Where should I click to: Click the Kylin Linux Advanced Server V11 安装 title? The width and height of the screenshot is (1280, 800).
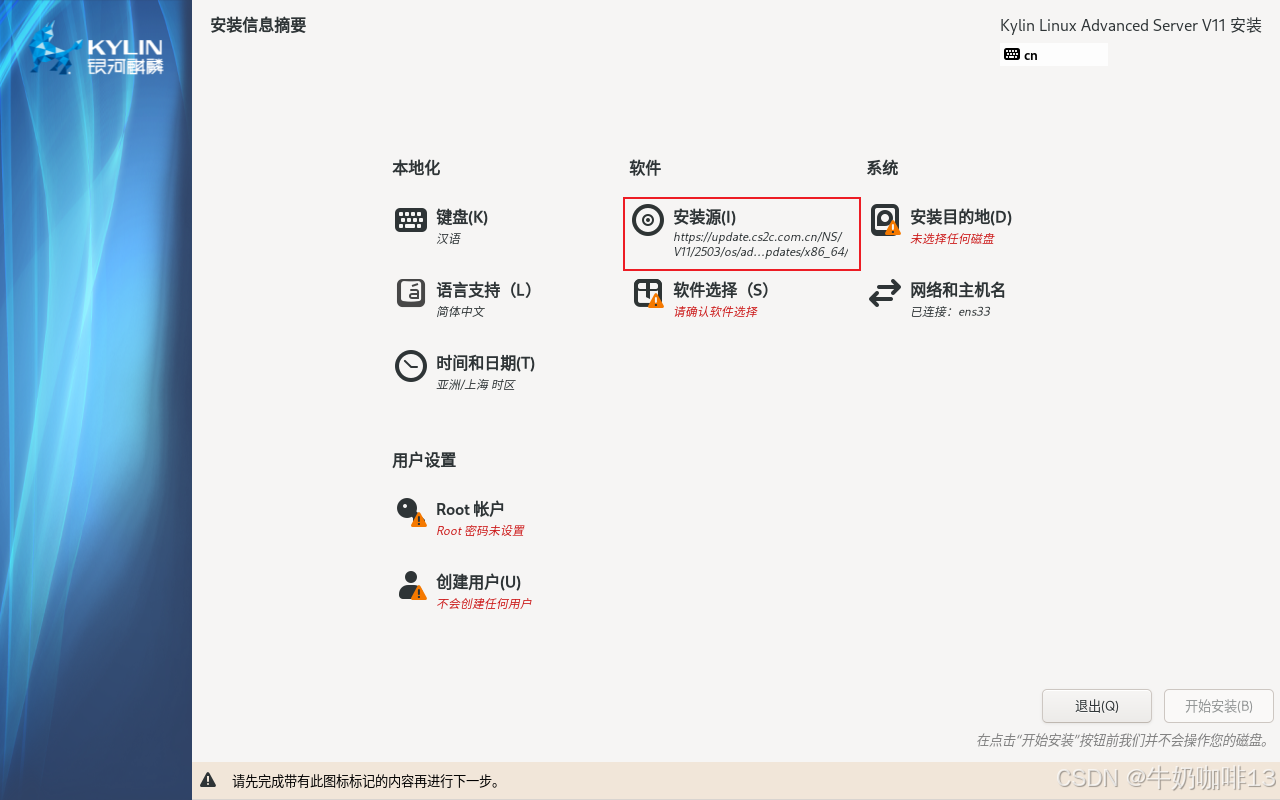1131,25
